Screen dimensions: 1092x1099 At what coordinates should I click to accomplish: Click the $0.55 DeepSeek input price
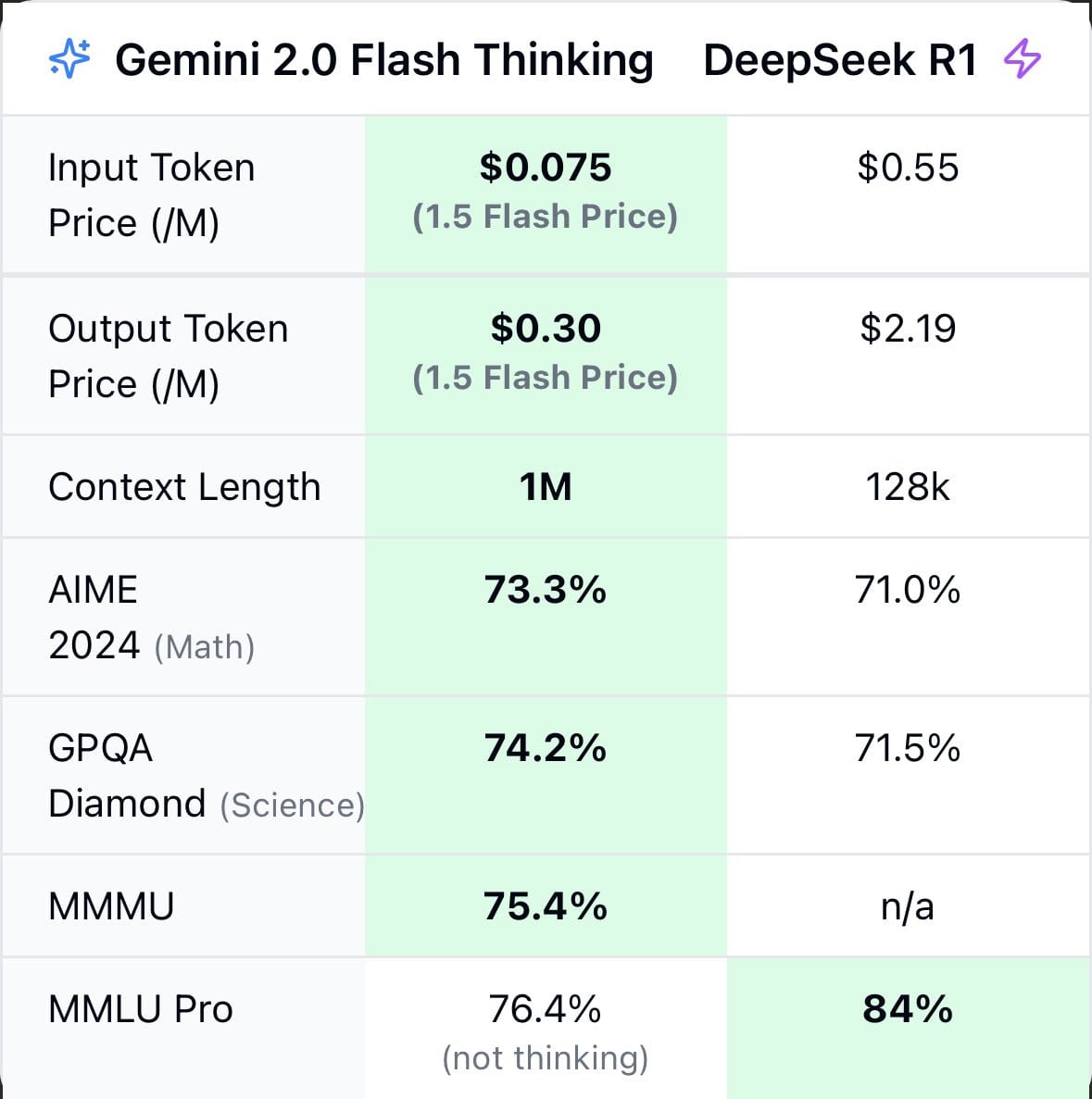click(908, 169)
